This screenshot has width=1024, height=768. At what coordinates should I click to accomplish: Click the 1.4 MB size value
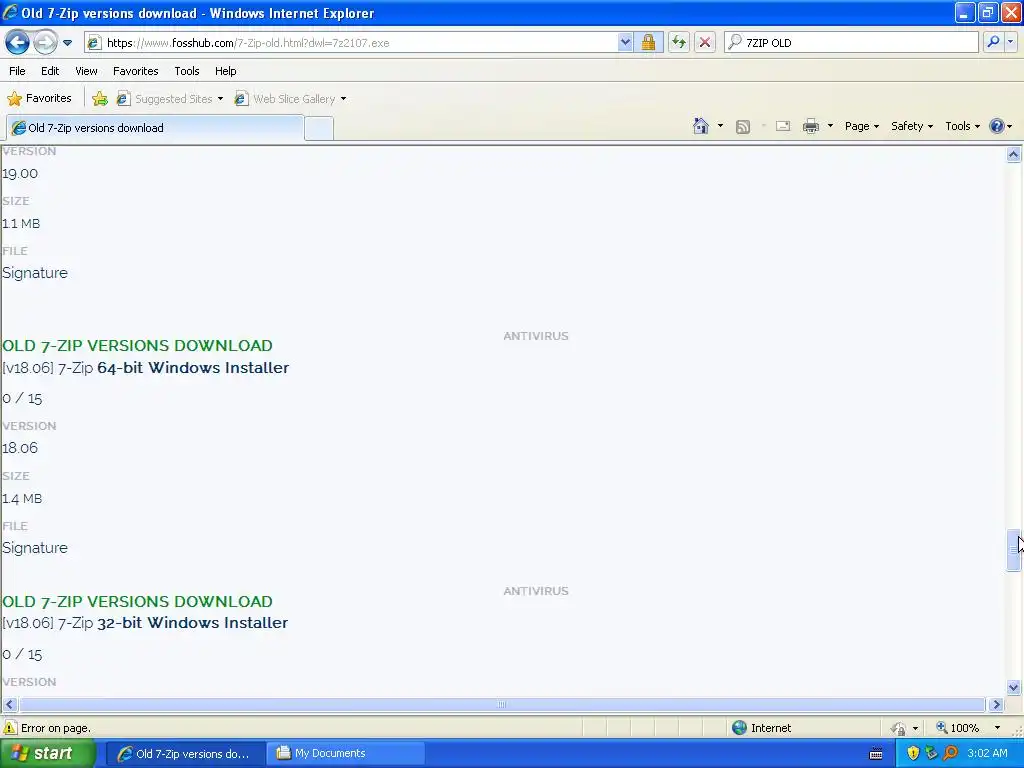pyautogui.click(x=22, y=499)
